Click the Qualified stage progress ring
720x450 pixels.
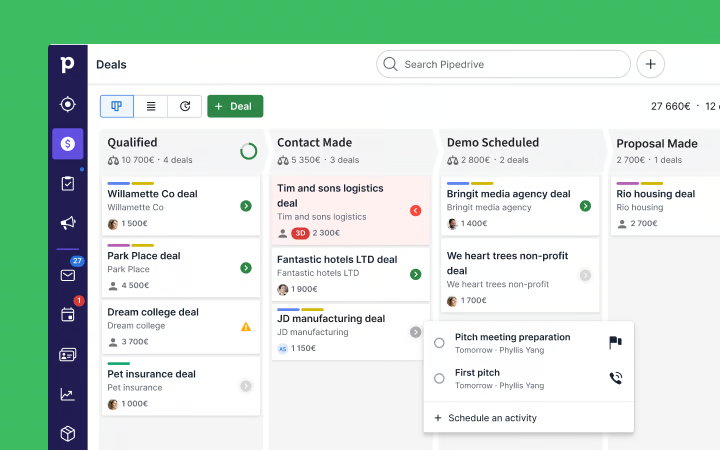click(x=248, y=151)
